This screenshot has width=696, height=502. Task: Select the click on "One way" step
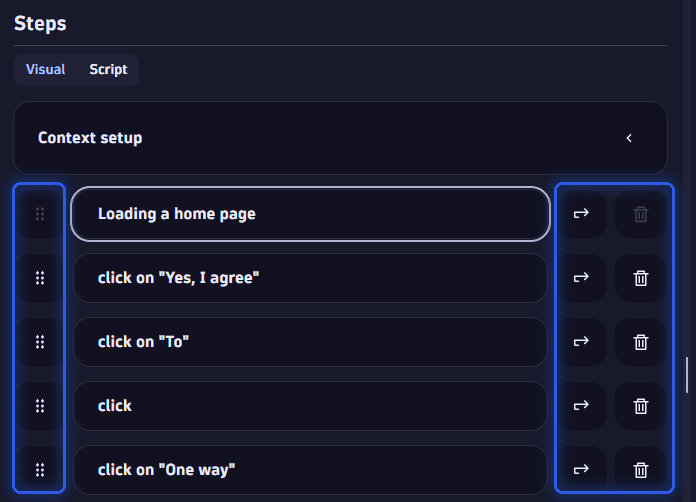310,470
